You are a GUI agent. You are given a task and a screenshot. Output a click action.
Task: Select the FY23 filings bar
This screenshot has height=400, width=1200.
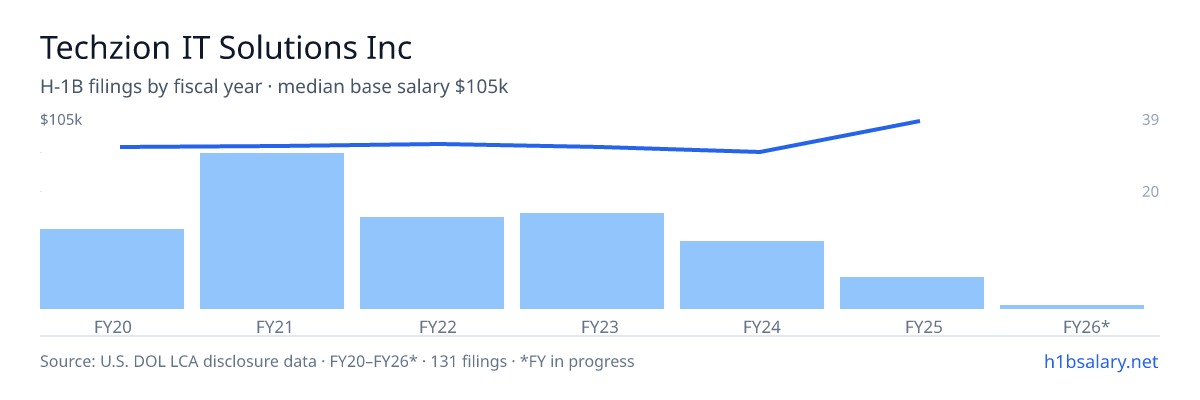(x=592, y=261)
